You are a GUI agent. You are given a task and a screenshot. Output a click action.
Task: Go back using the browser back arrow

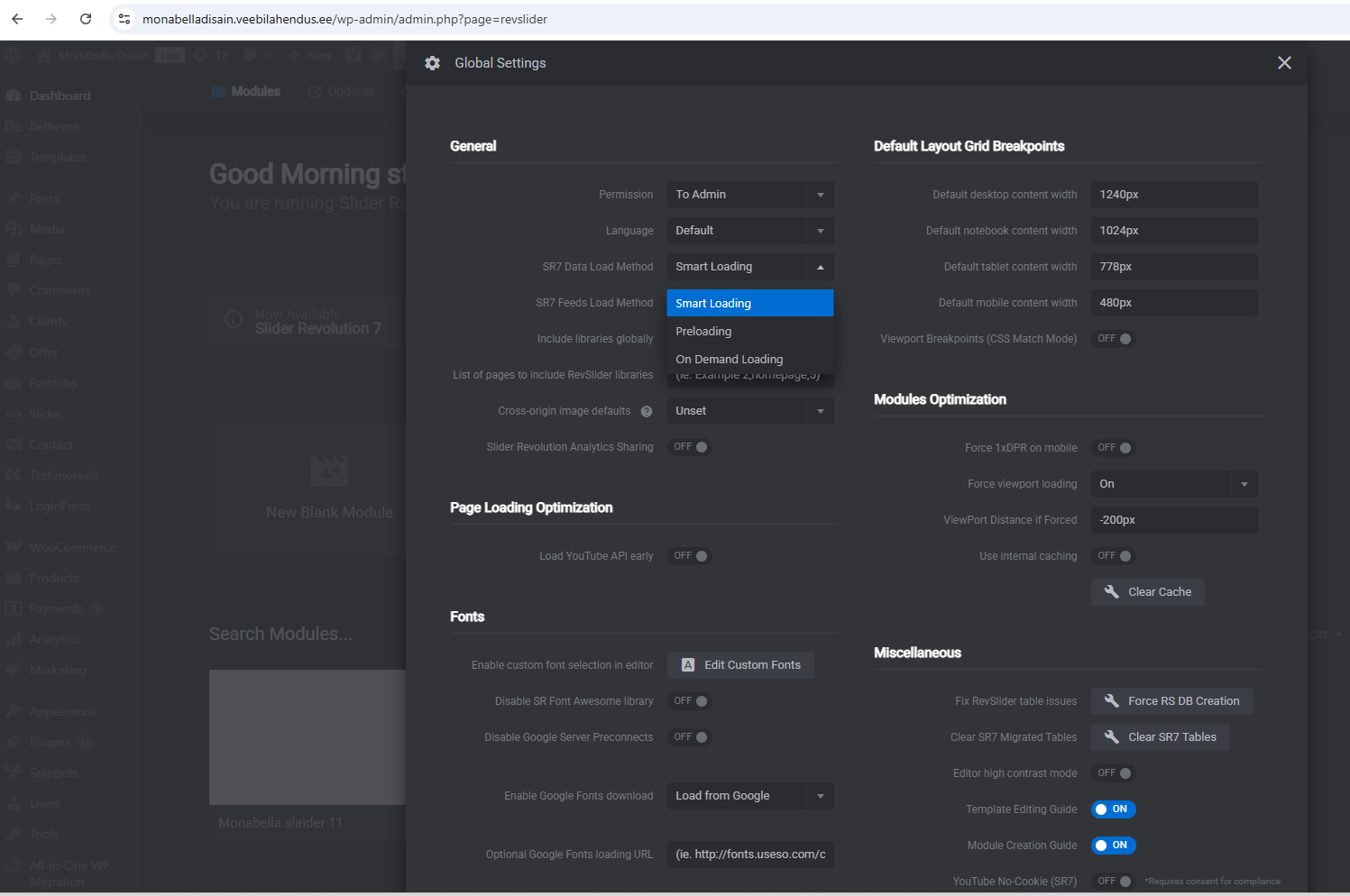[17, 19]
